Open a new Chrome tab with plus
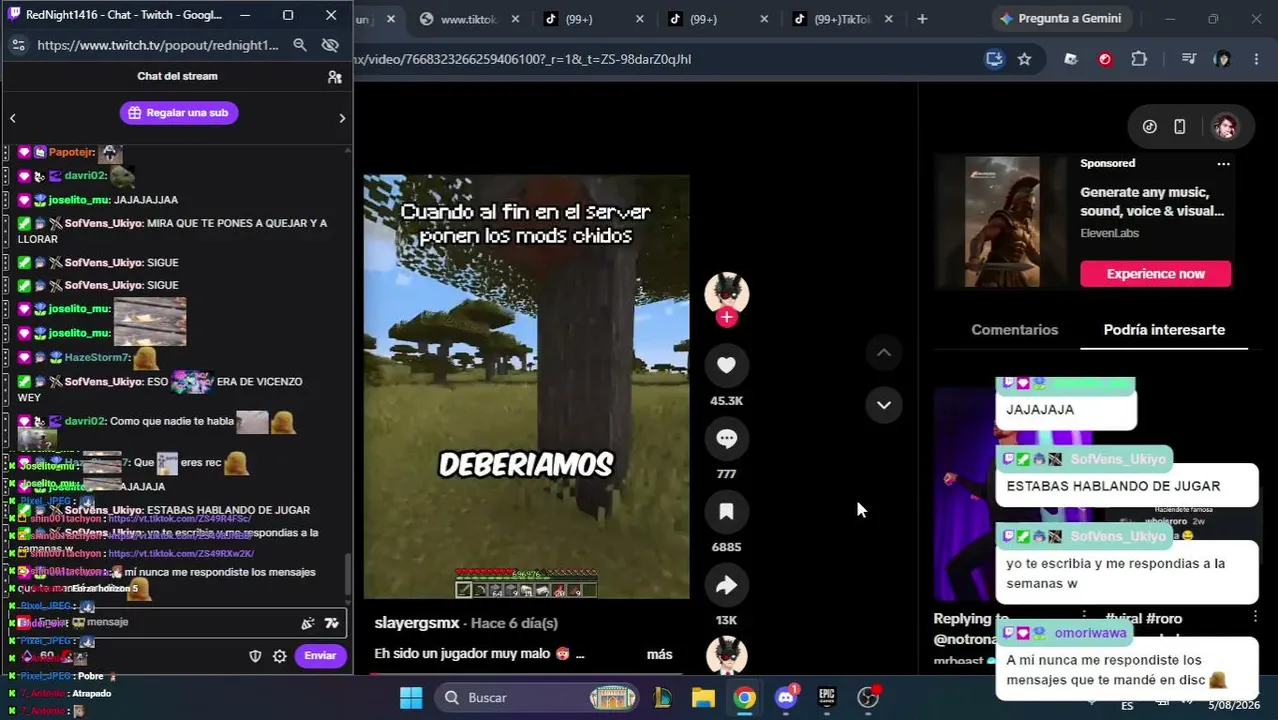 (922, 19)
